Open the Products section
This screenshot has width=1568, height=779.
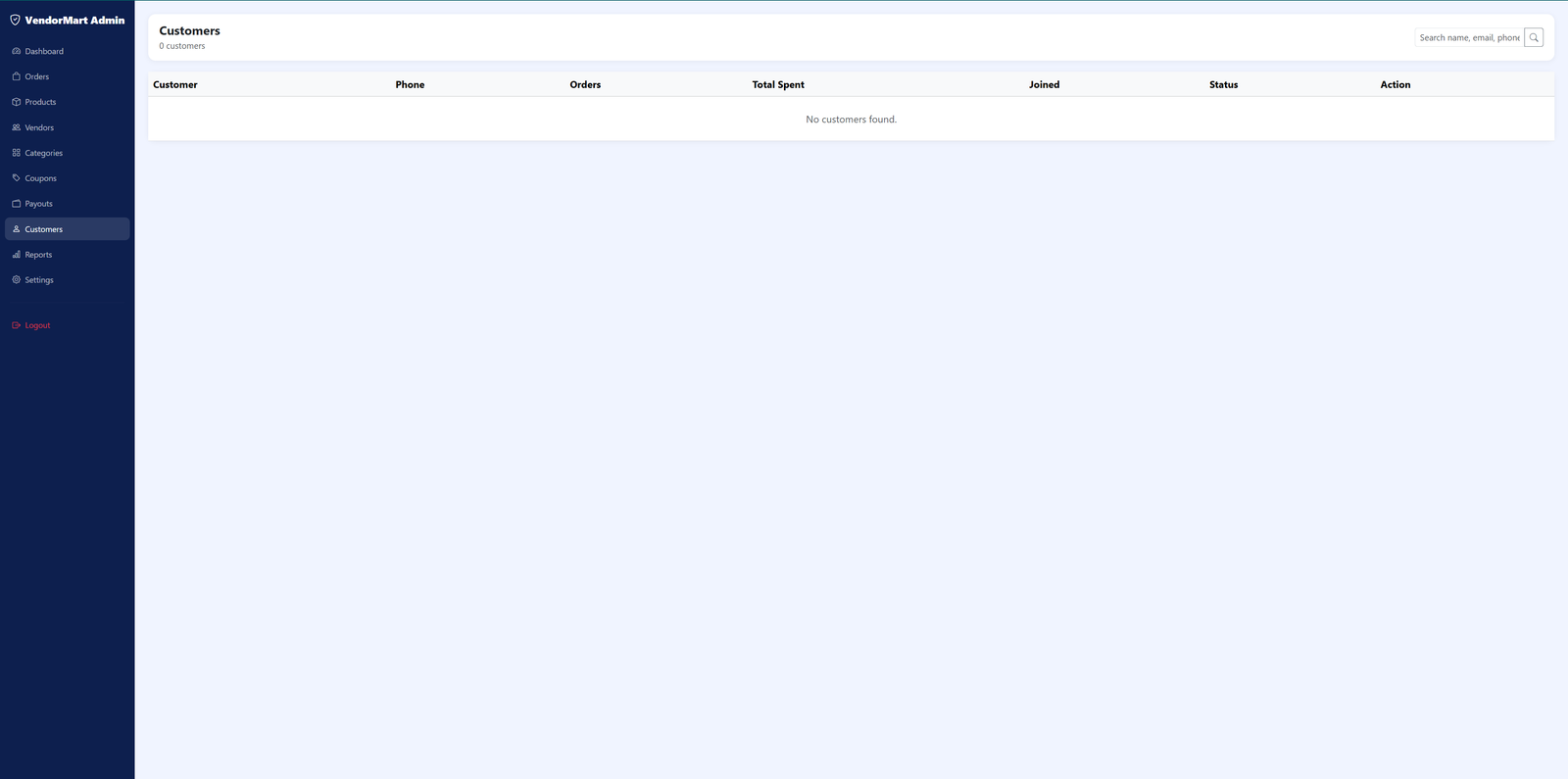[68, 102]
